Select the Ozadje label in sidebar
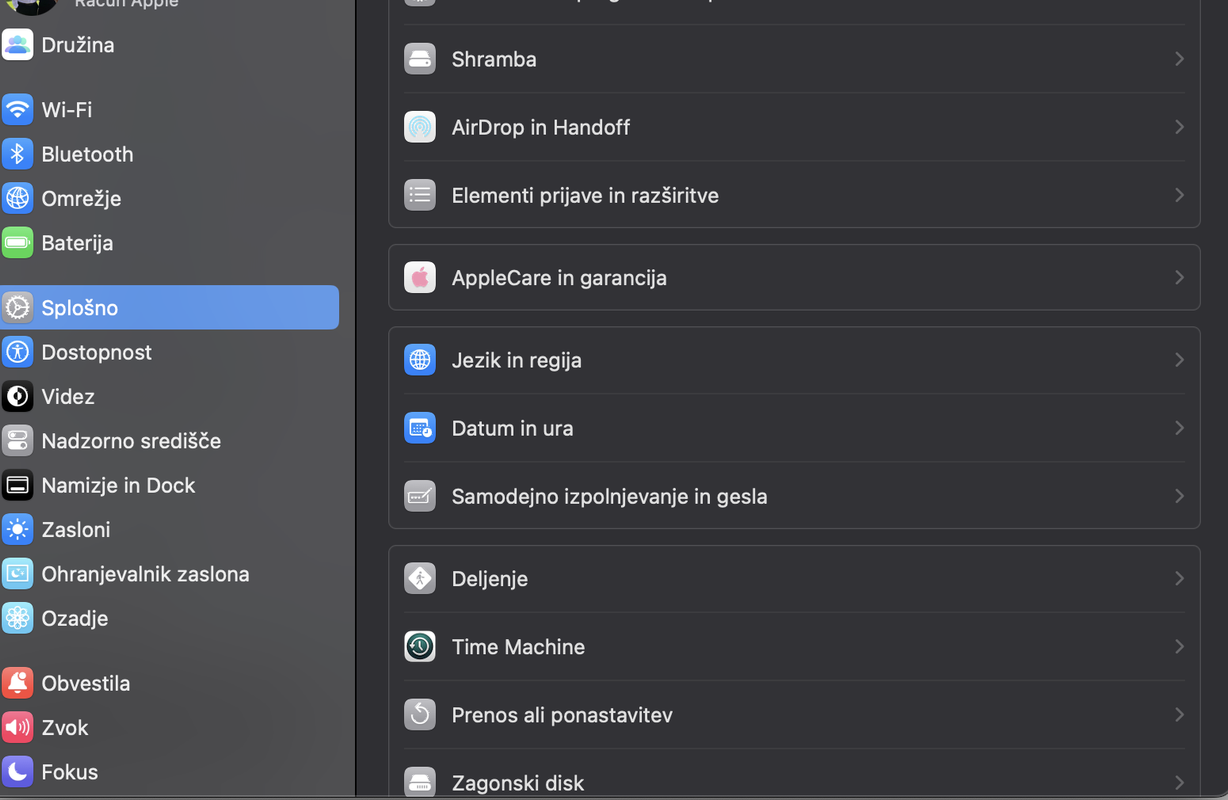The width and height of the screenshot is (1228, 800). click(75, 618)
